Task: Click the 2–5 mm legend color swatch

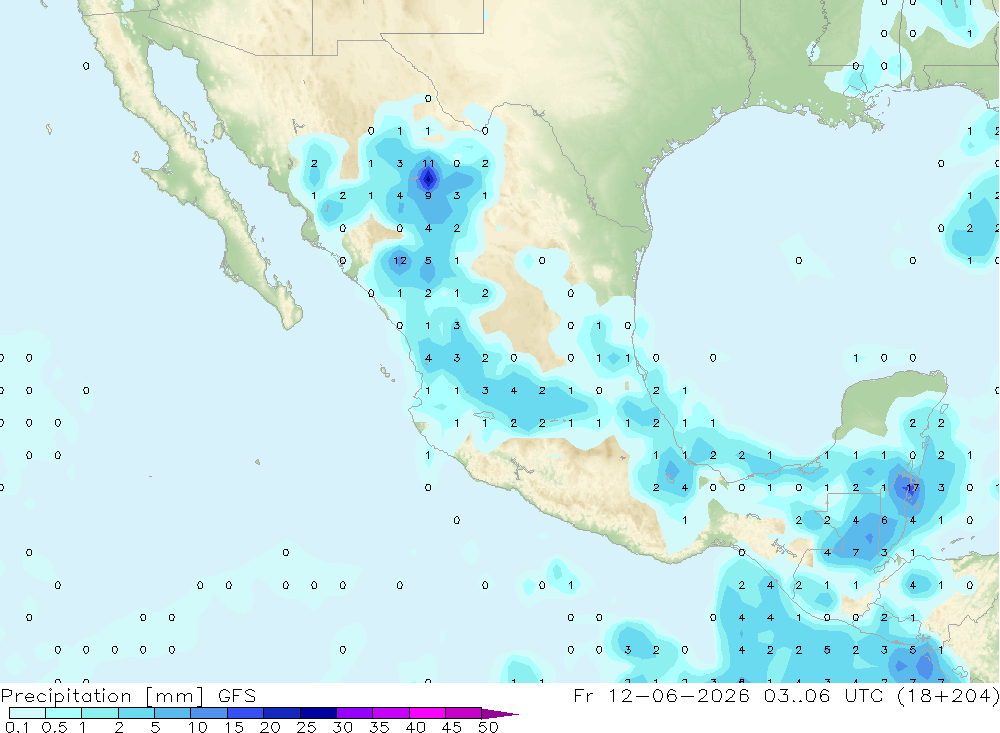Action: (136, 713)
